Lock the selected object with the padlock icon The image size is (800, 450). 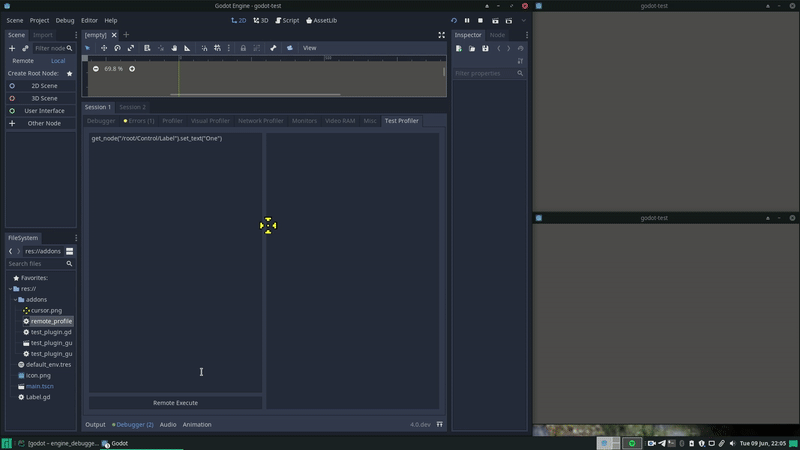coord(243,48)
